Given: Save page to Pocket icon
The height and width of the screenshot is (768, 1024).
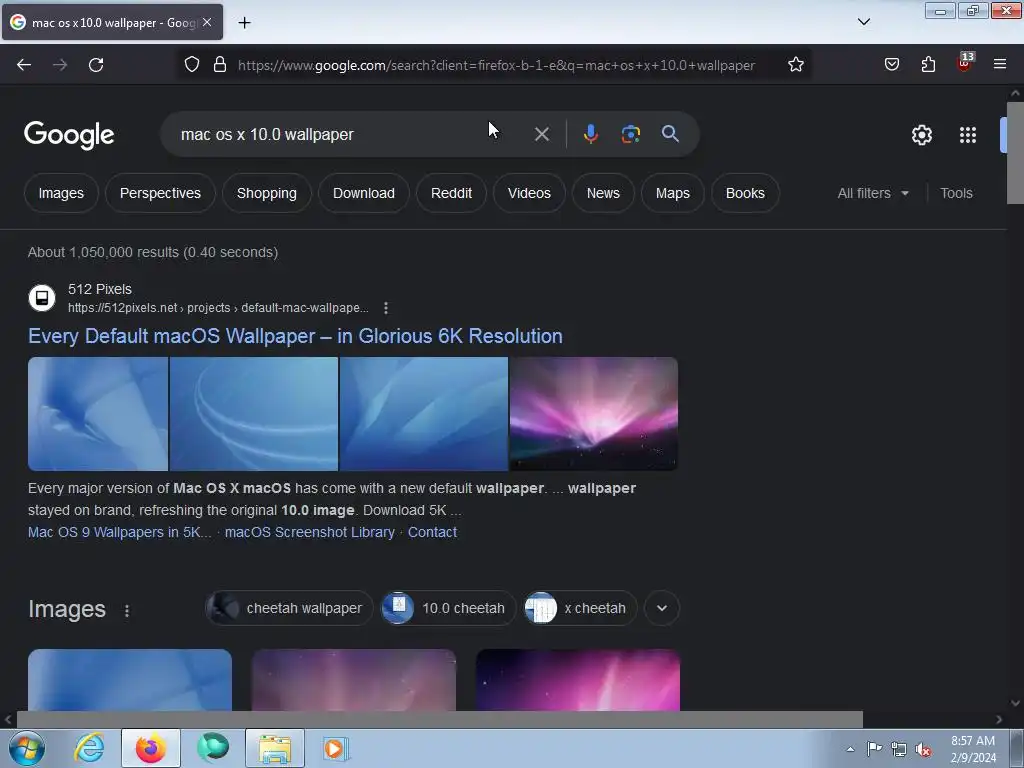Looking at the screenshot, I should (891, 65).
